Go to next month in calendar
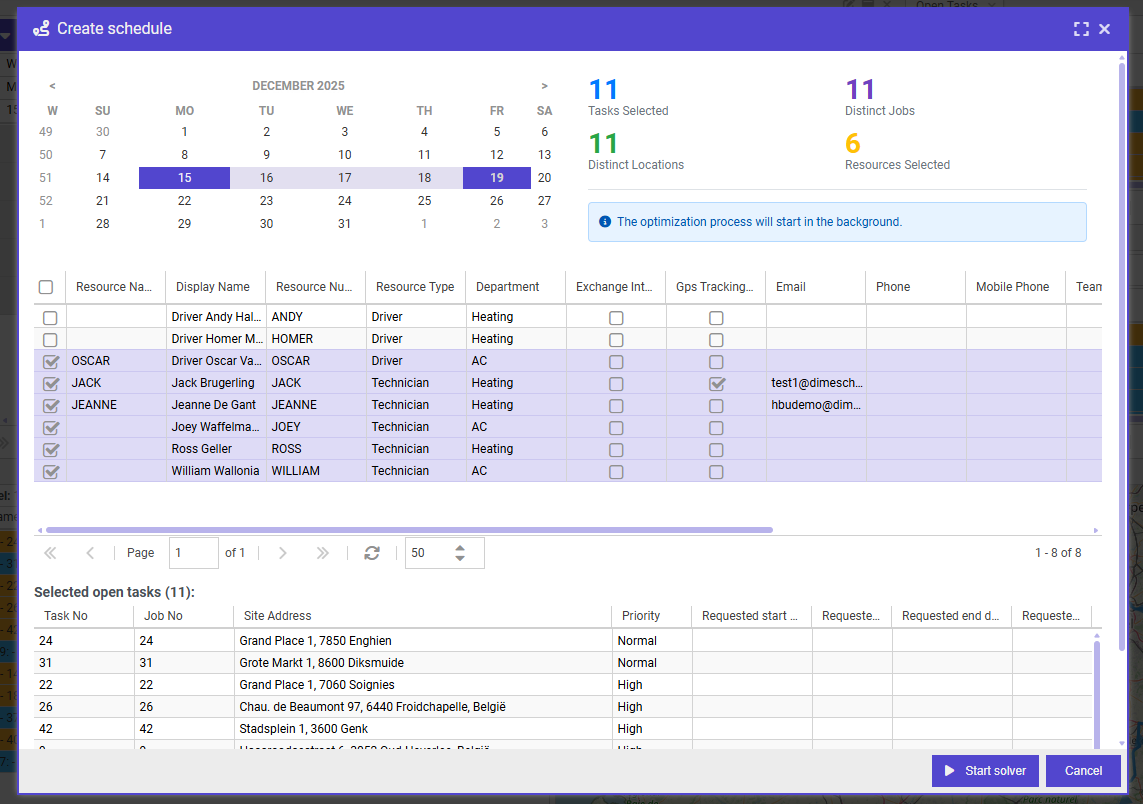The height and width of the screenshot is (804, 1143). (x=544, y=86)
